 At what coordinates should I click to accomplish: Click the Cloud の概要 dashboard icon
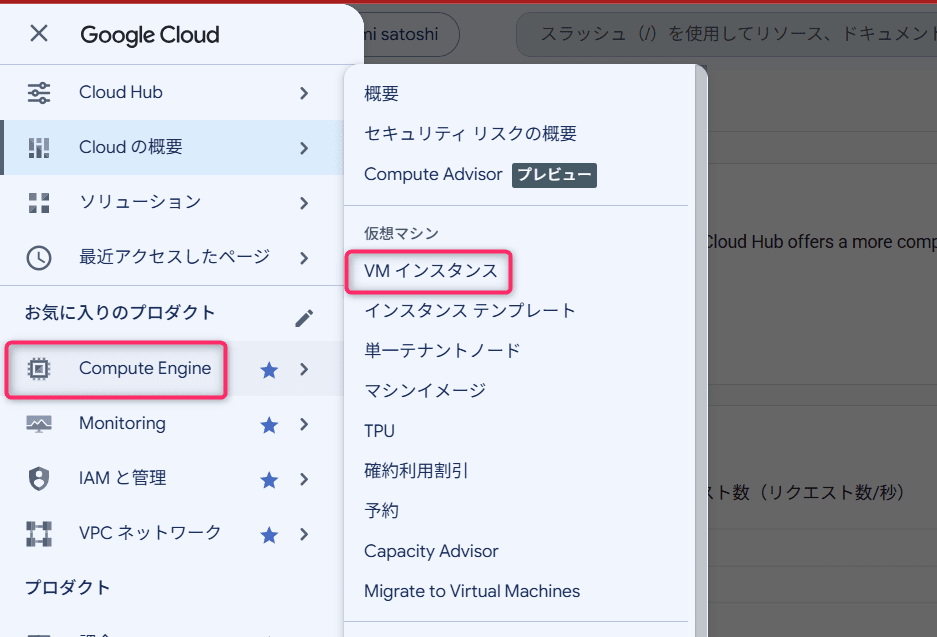coord(39,148)
